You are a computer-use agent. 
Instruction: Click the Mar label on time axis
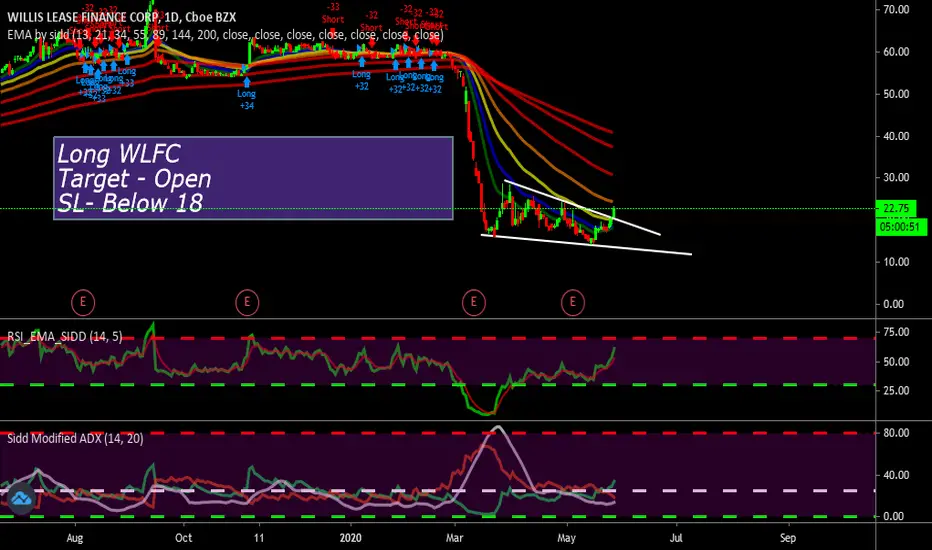click(454, 538)
